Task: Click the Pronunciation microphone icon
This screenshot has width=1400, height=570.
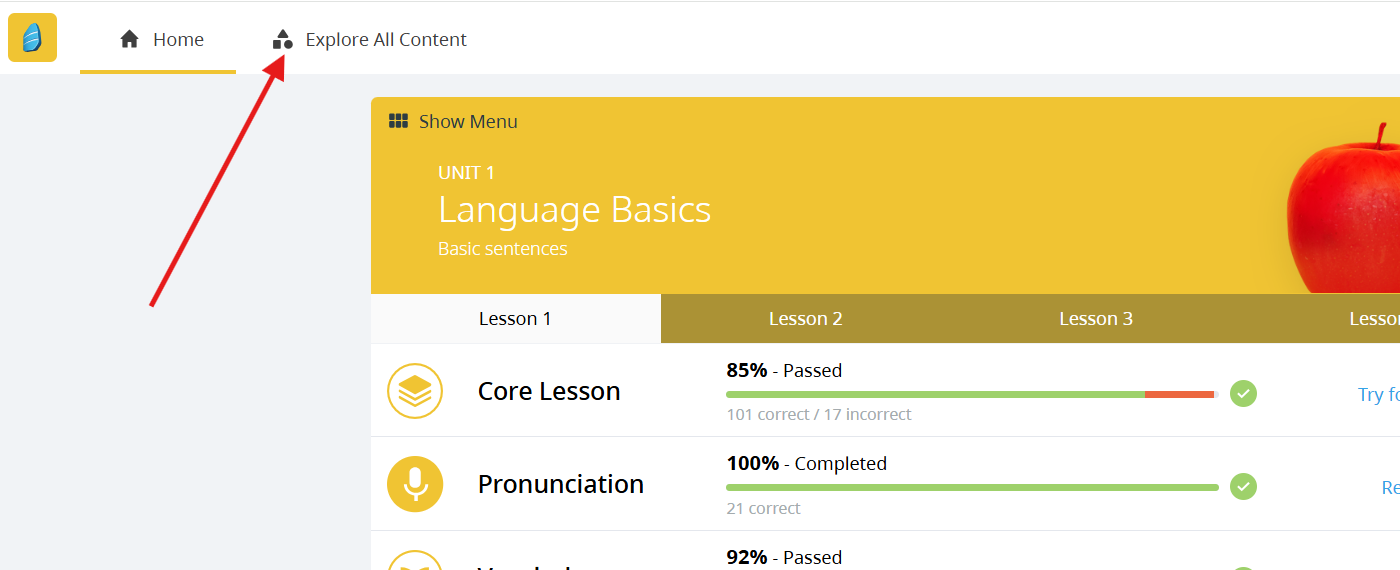Action: pyautogui.click(x=415, y=484)
